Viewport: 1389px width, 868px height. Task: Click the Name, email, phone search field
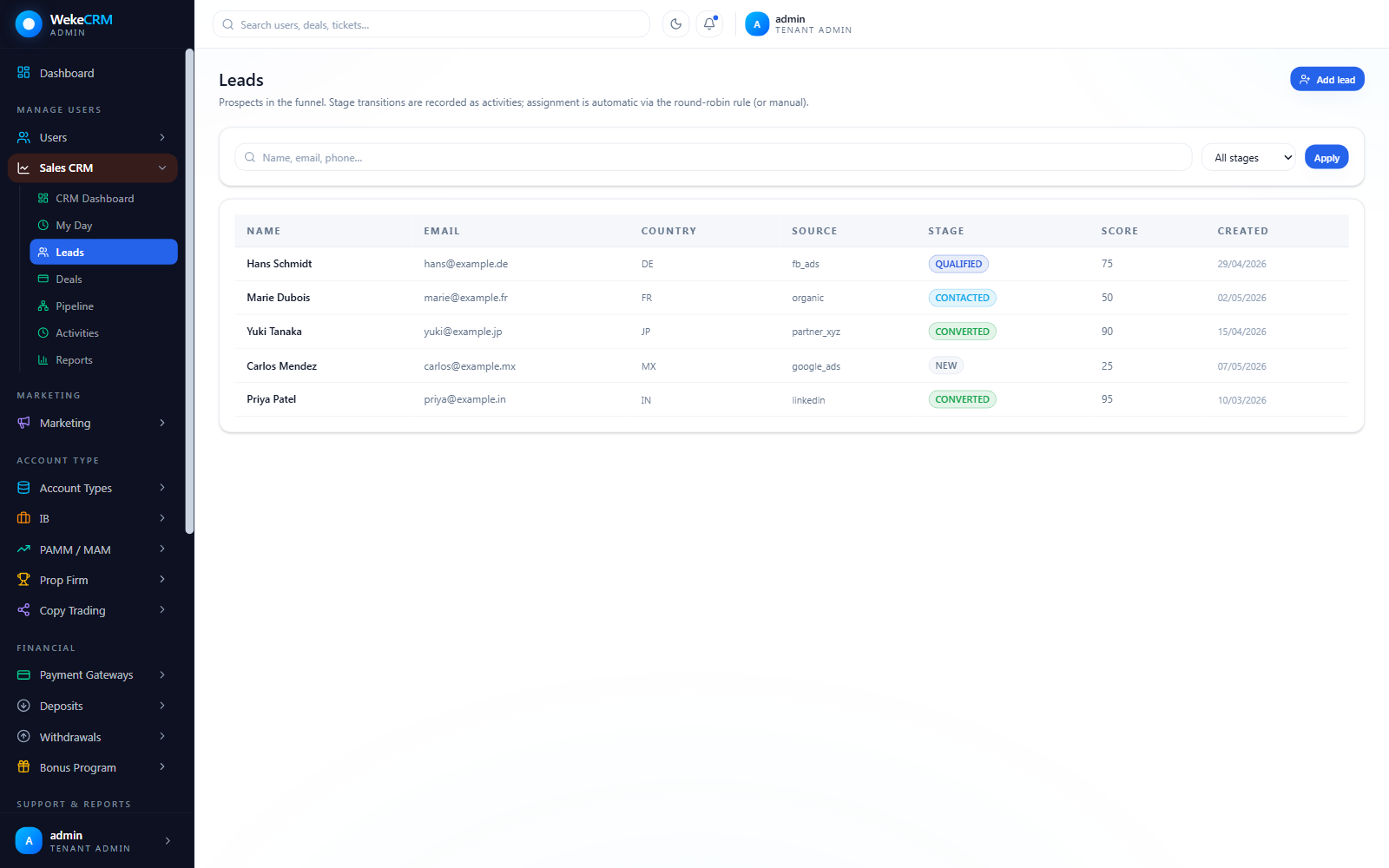click(713, 157)
